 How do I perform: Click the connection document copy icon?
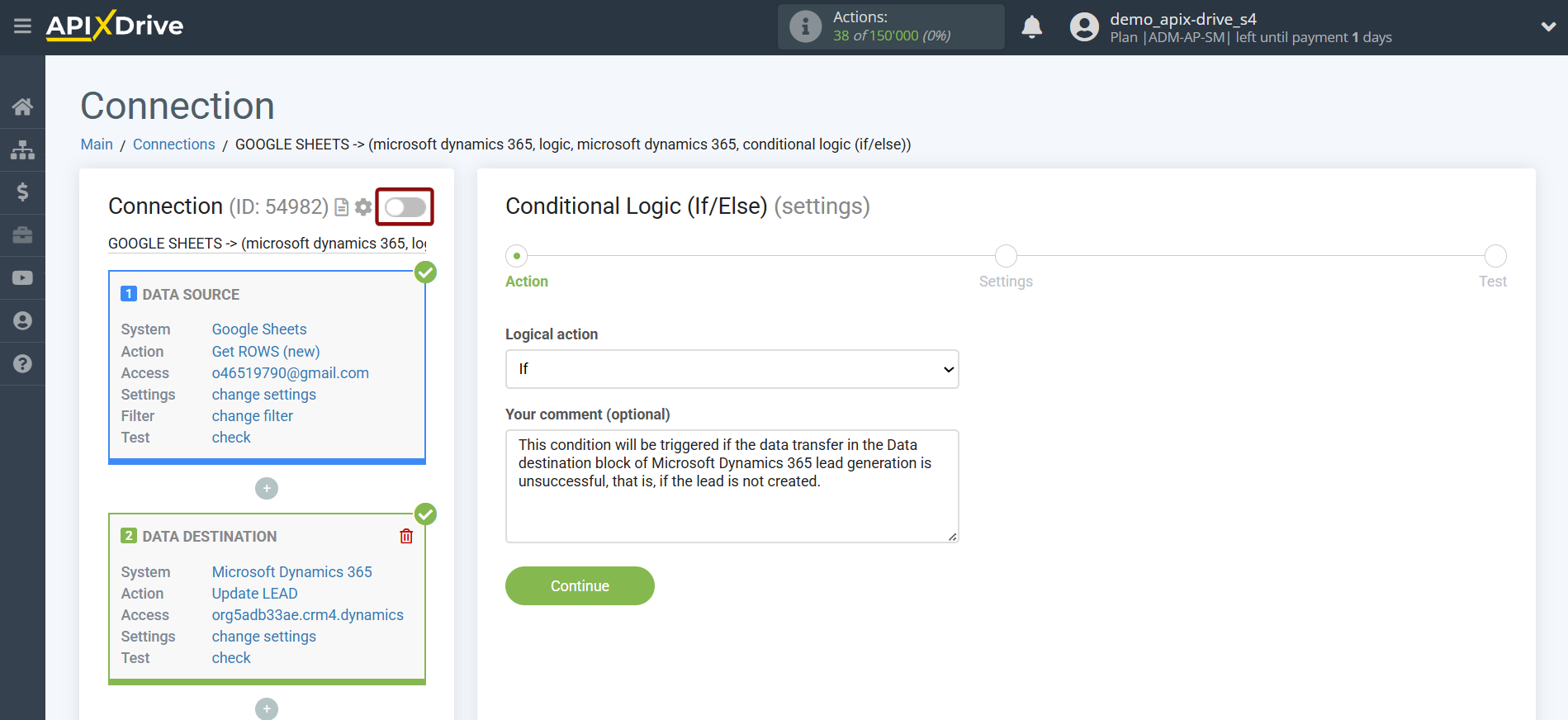341,207
